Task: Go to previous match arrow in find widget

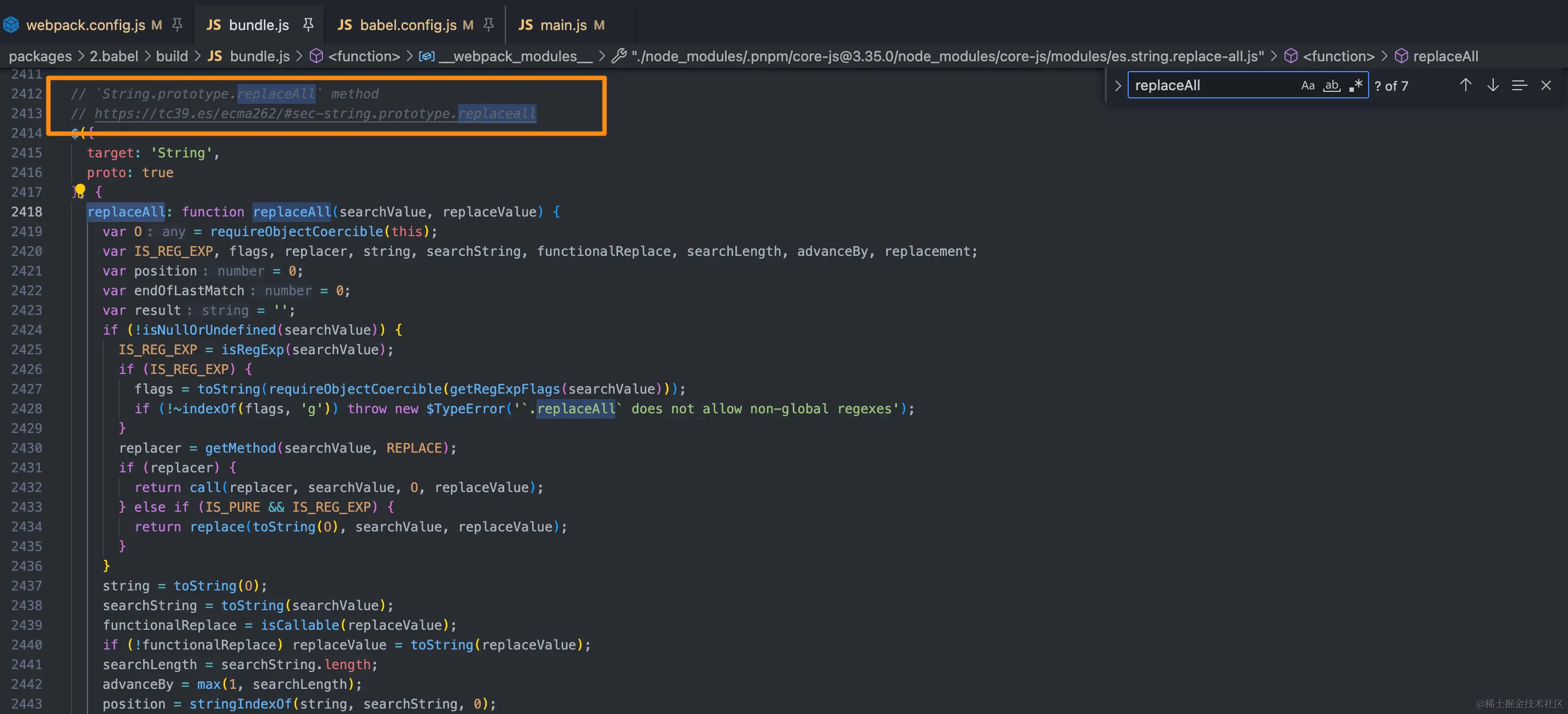Action: (x=1465, y=85)
